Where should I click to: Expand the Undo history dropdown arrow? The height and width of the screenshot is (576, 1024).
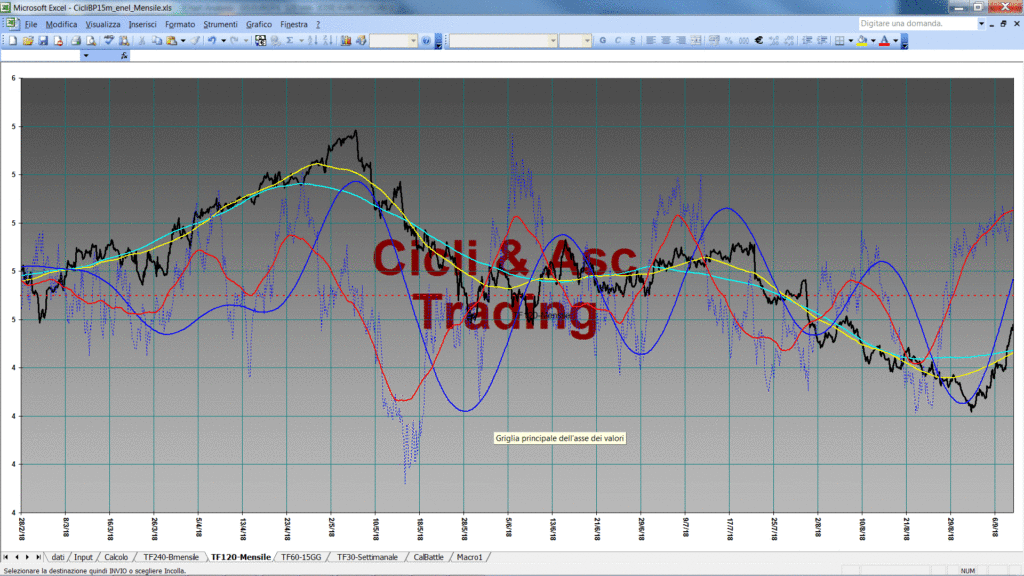223,40
